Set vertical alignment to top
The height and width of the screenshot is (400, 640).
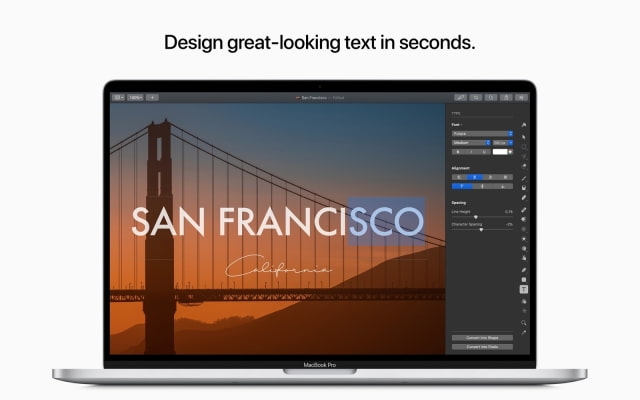(x=462, y=186)
